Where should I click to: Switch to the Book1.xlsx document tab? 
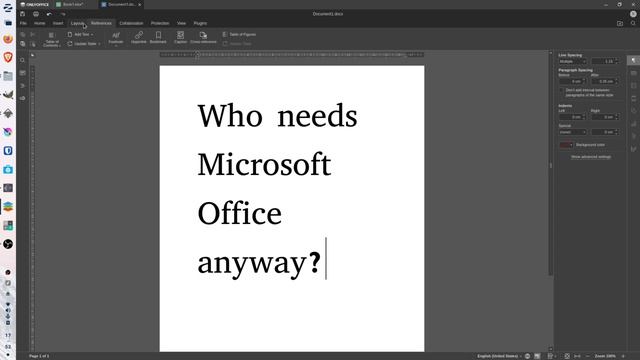(73, 4)
